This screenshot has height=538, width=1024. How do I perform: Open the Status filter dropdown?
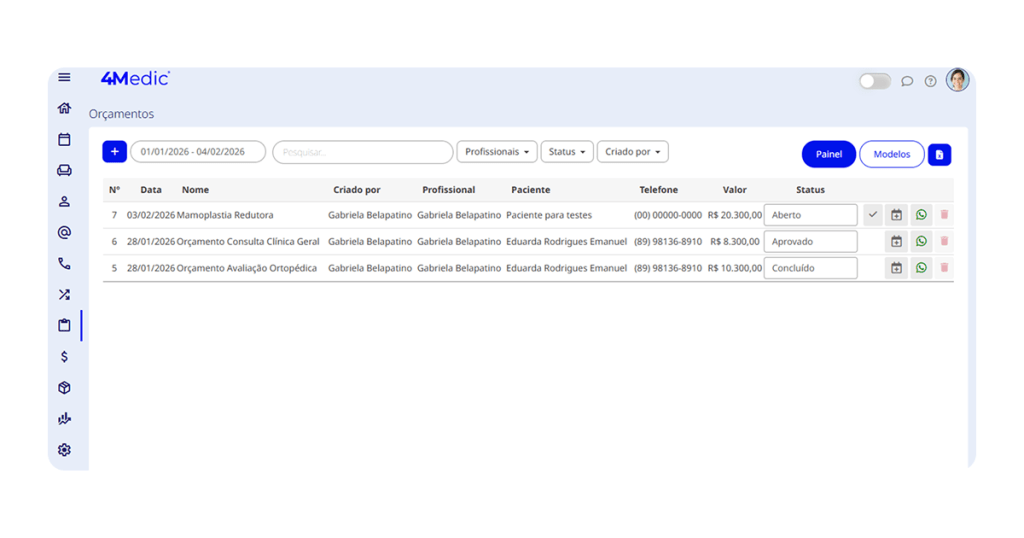[567, 152]
